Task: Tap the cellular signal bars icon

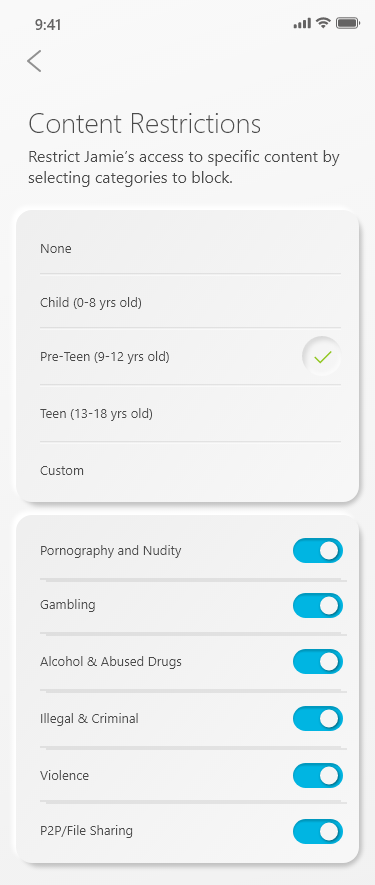Action: [x=302, y=23]
